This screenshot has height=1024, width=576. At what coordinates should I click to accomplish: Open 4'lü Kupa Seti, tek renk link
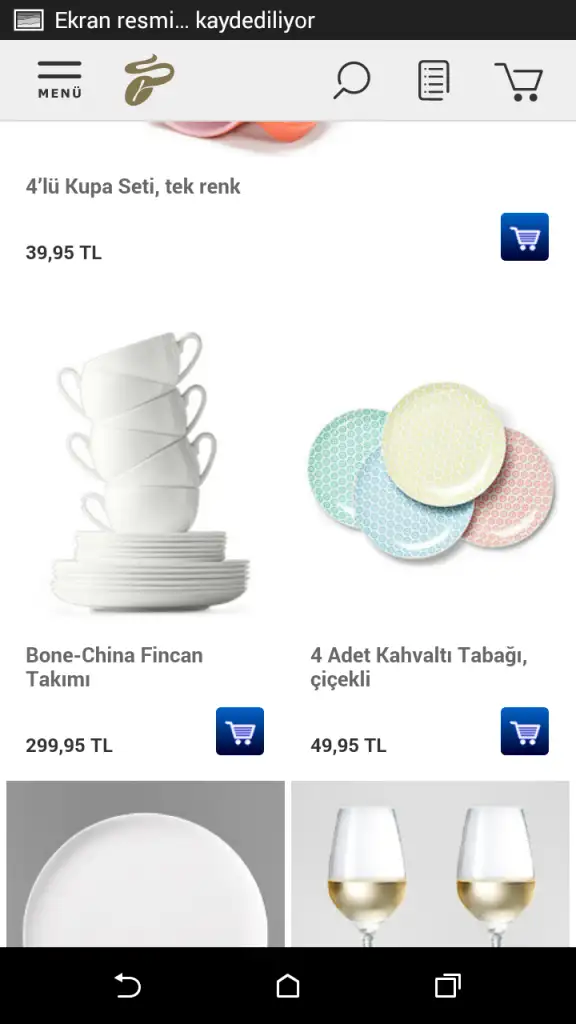tap(133, 186)
